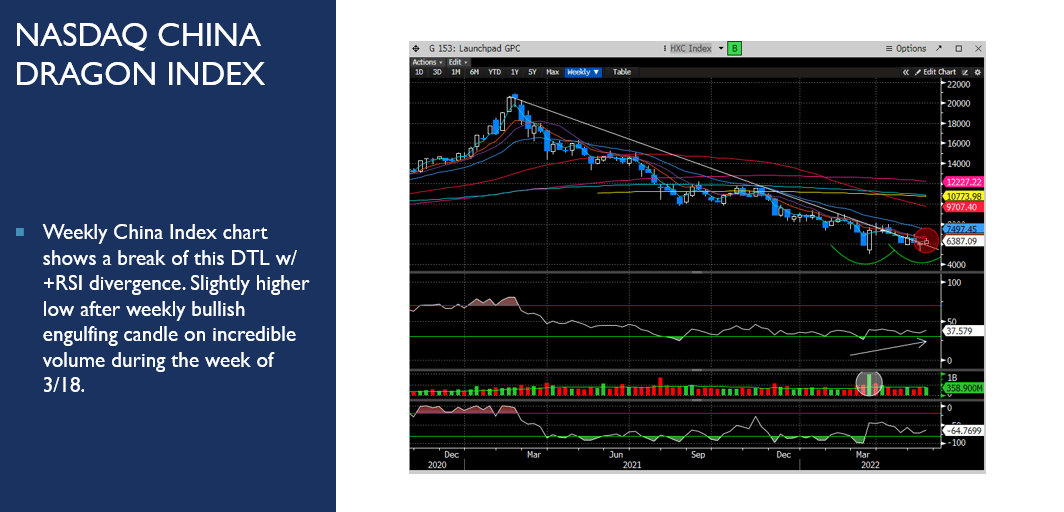This screenshot has height=512, width=1064.
Task: Select the Max time range
Action: click(x=552, y=72)
